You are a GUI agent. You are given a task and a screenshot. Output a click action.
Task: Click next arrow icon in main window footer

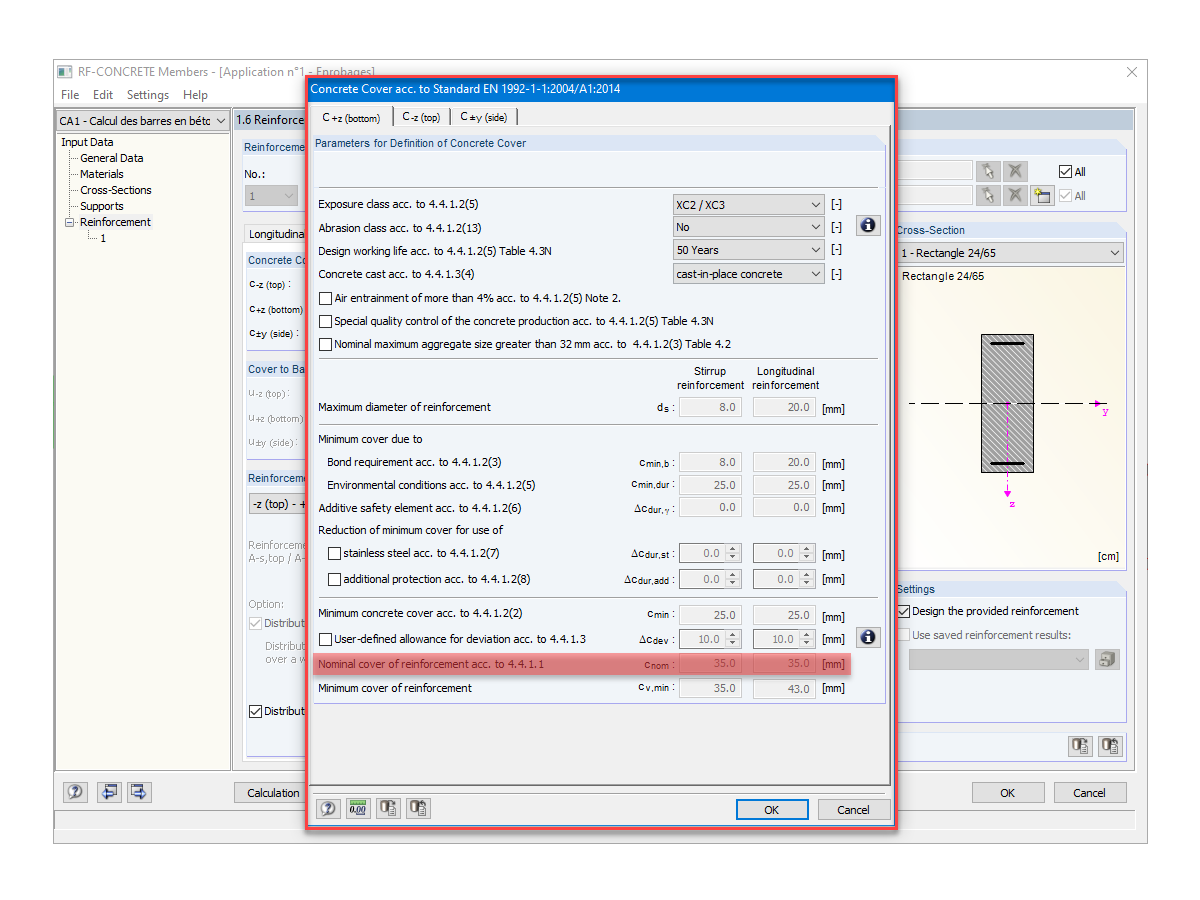pos(139,792)
